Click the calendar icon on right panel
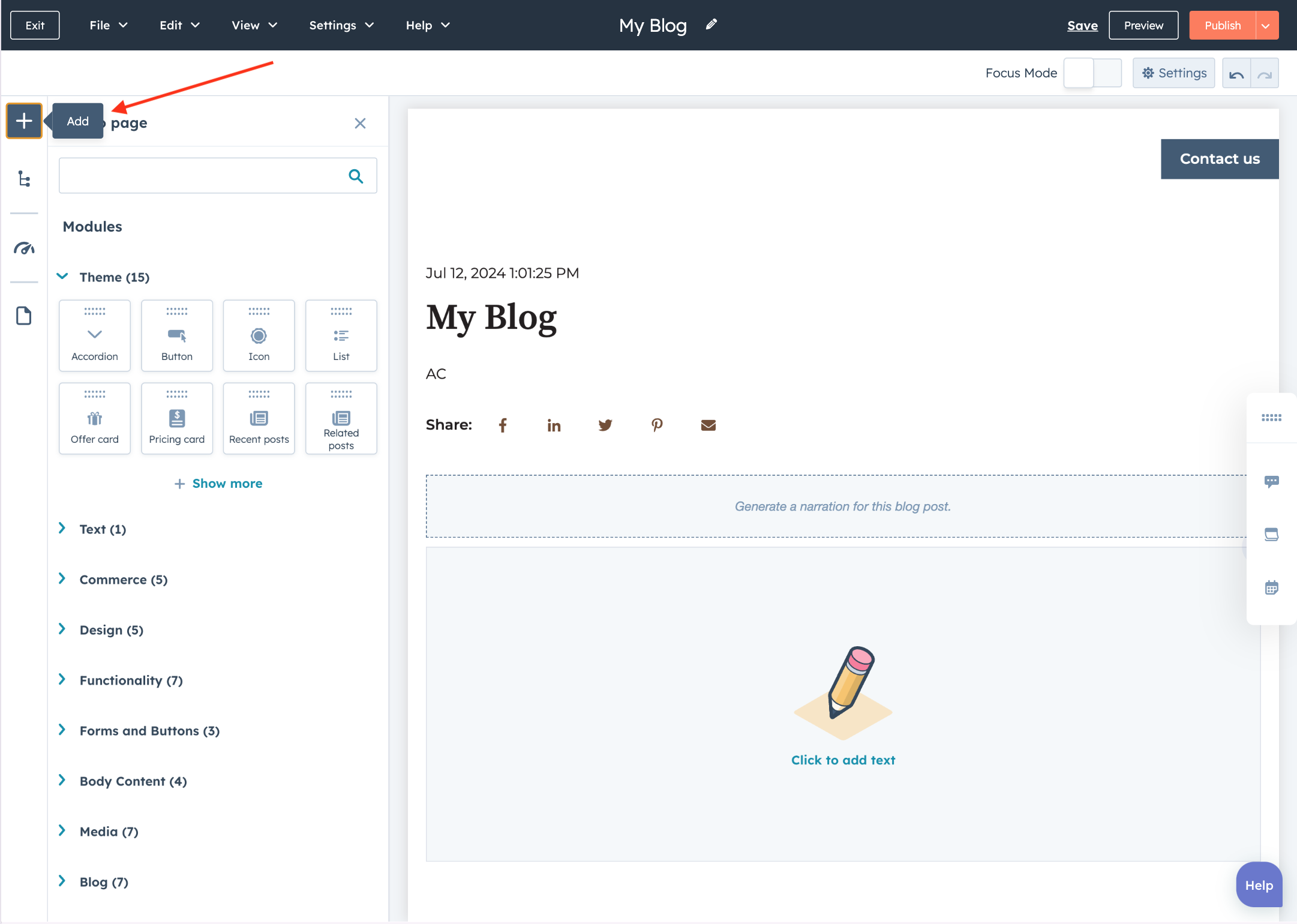 [x=1271, y=587]
